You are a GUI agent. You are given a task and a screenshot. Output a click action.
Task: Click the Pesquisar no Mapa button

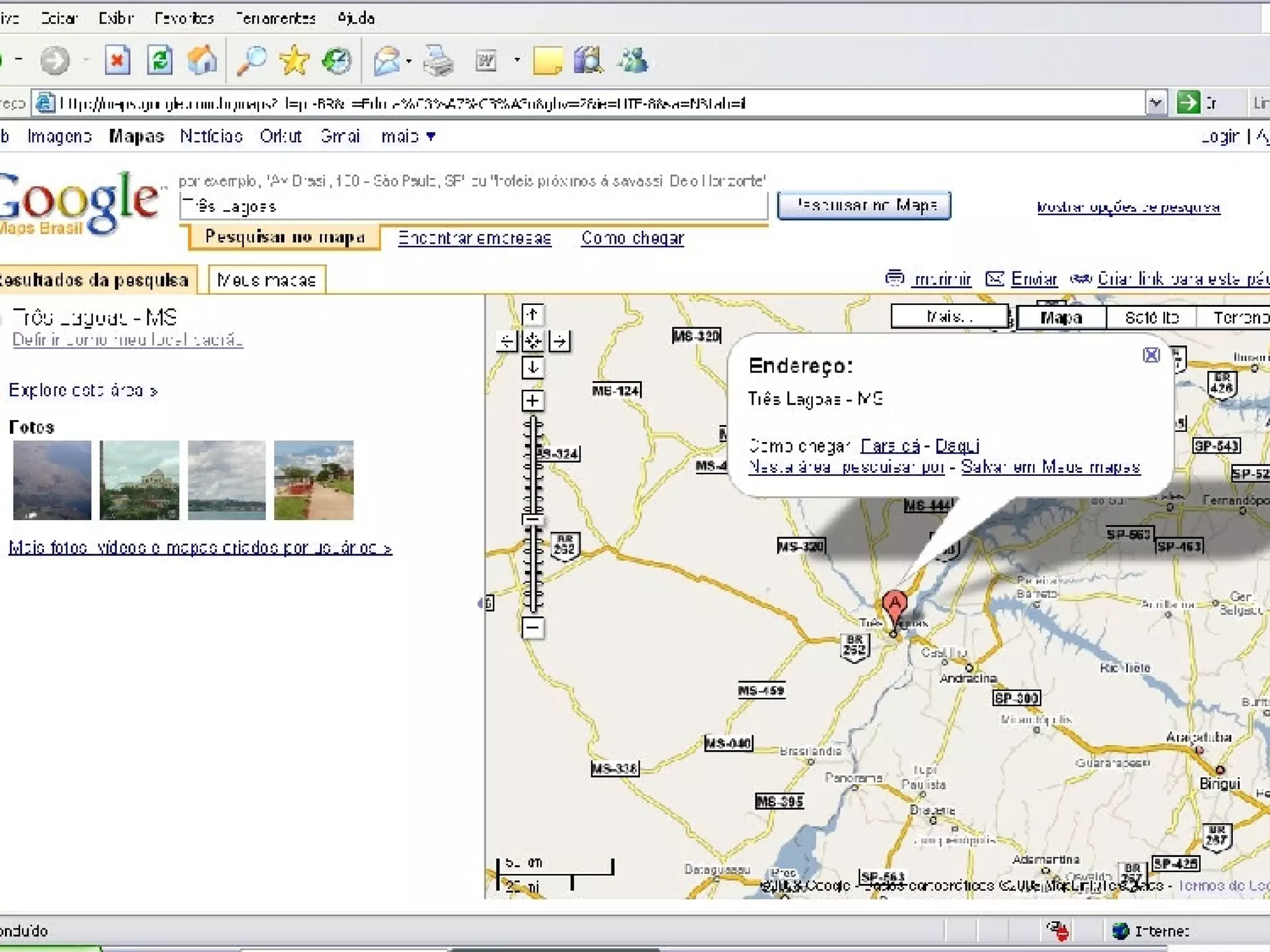pos(864,206)
